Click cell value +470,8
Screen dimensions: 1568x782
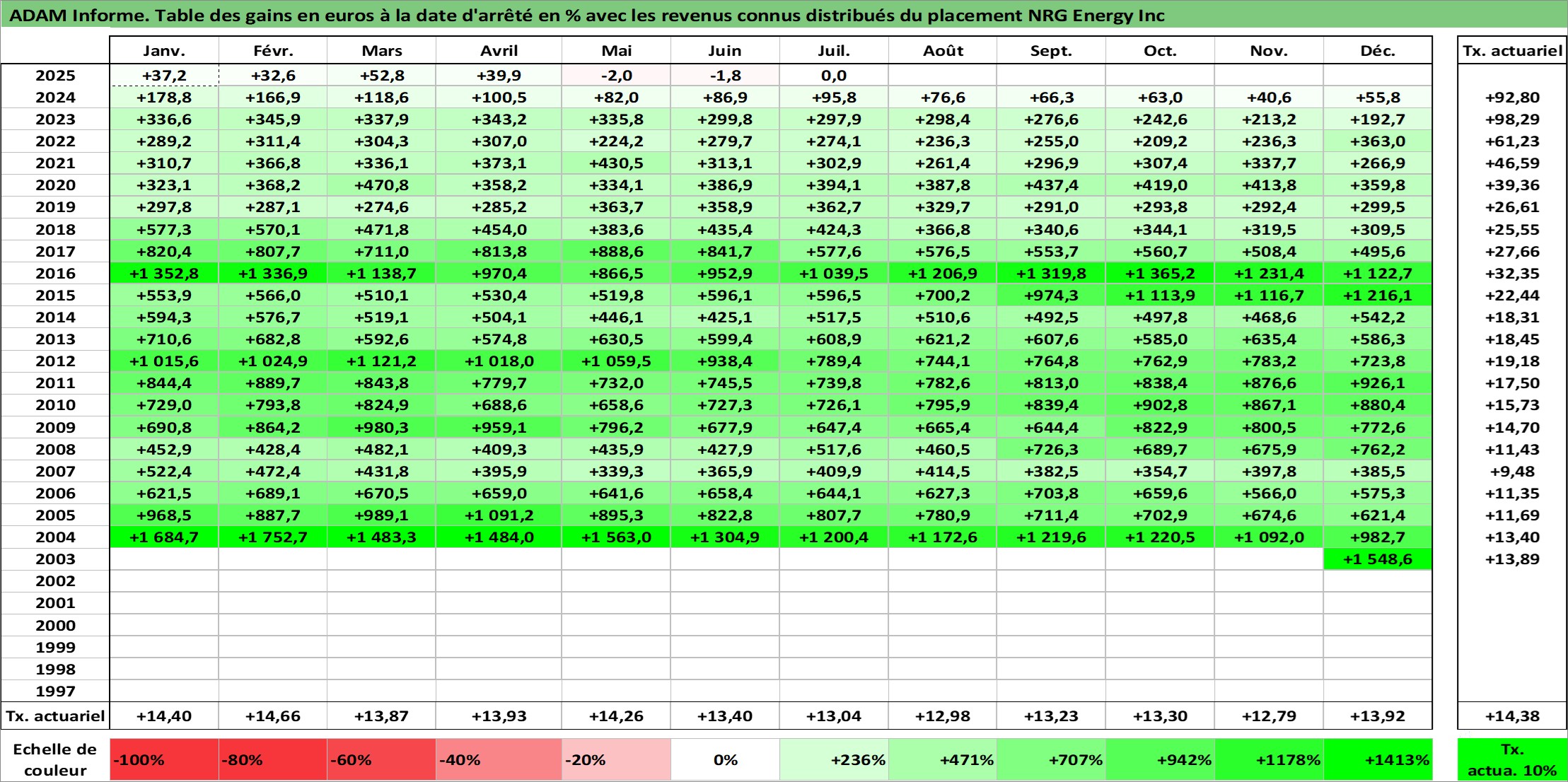tap(382, 185)
